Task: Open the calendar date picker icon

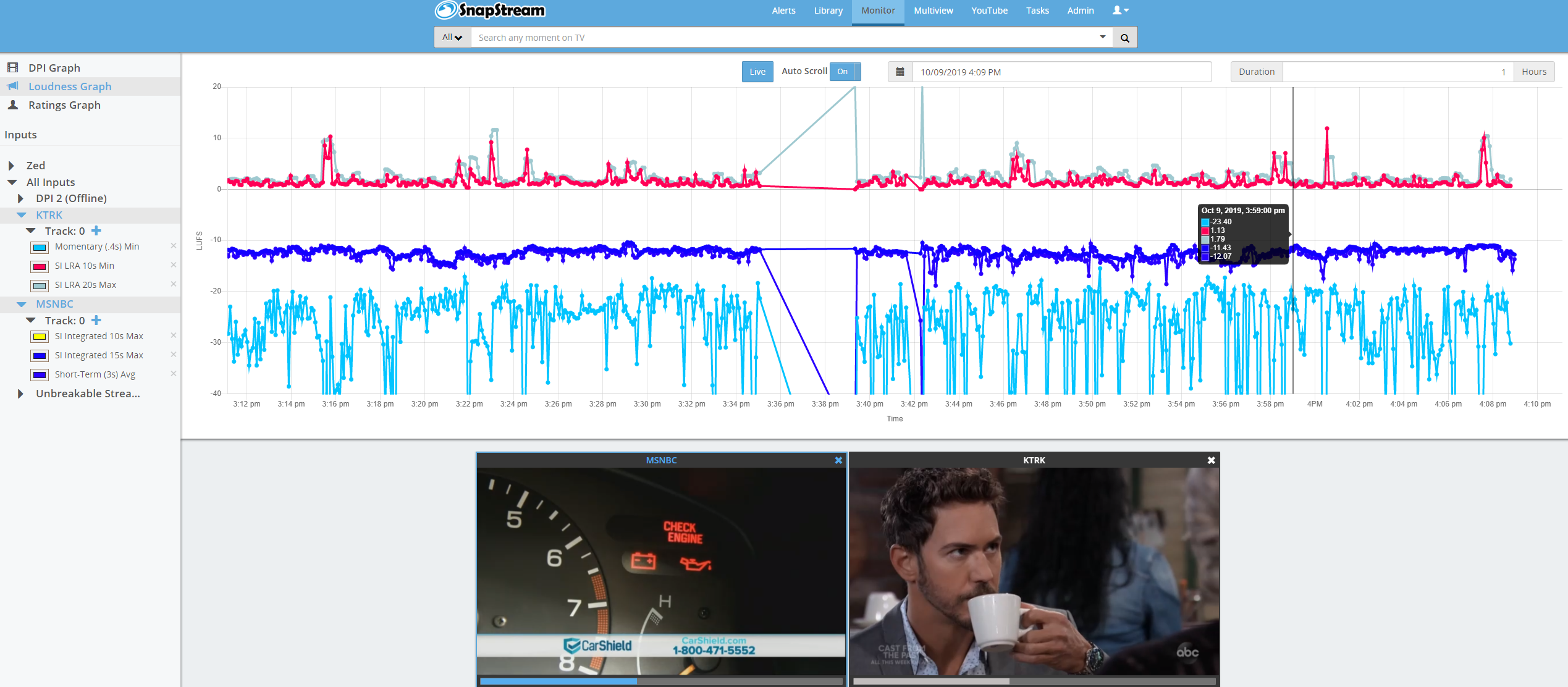Action: tap(900, 72)
